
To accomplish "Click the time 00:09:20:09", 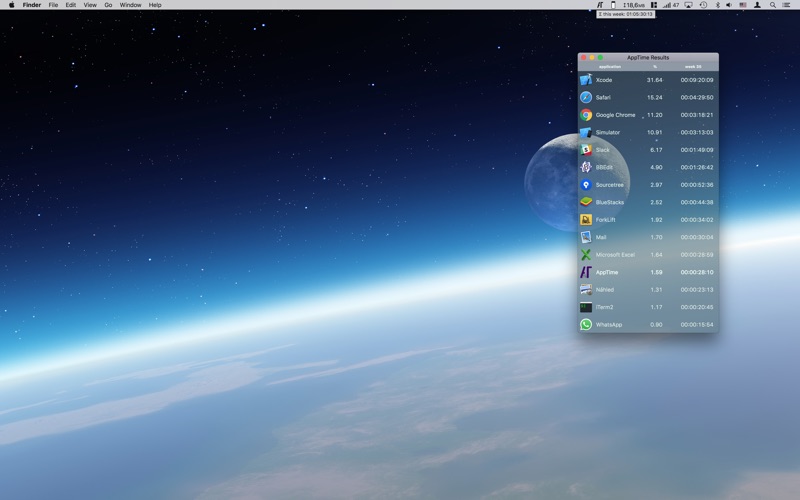I will point(697,80).
